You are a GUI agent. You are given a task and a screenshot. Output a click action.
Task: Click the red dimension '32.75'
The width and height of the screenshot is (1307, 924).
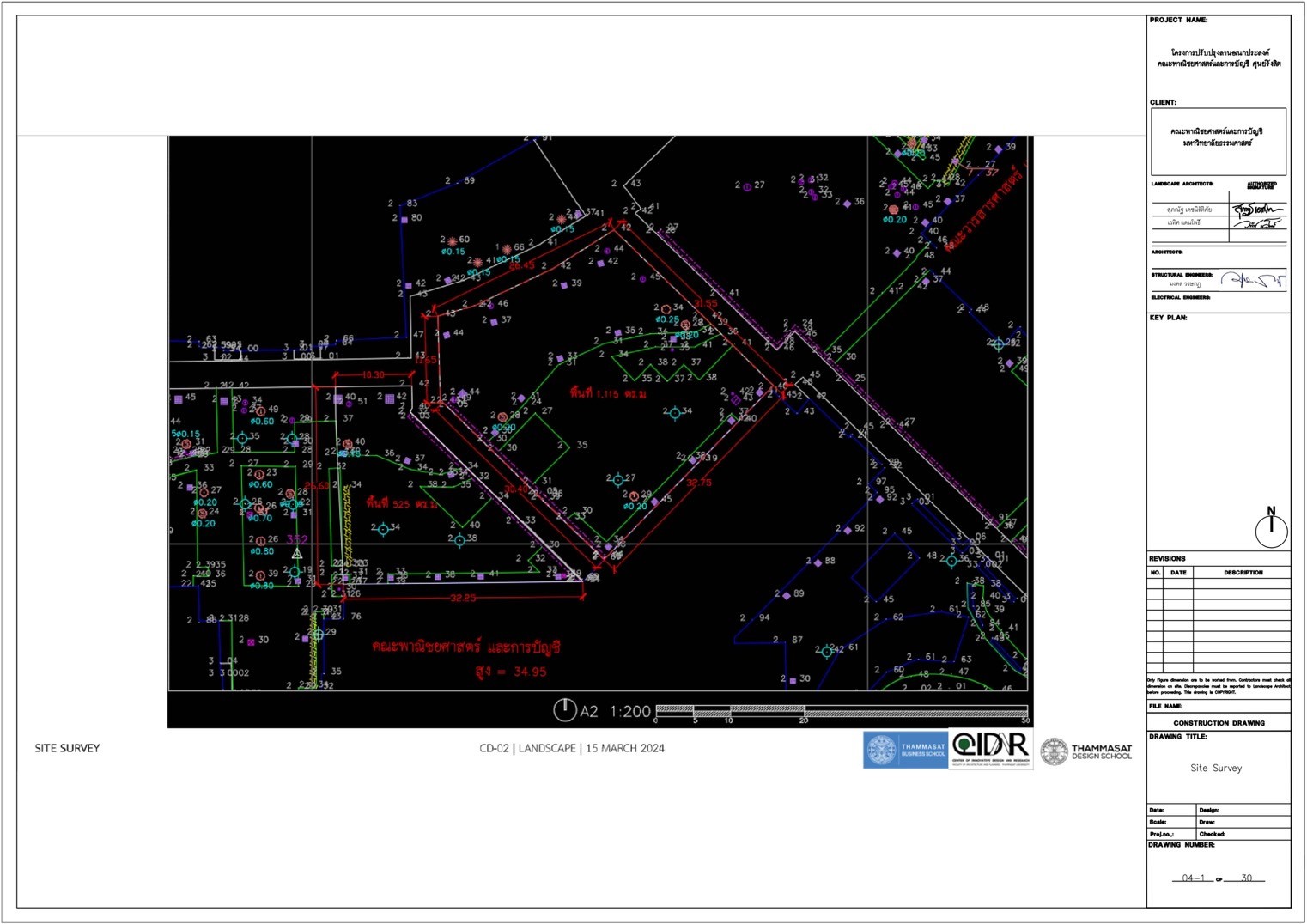tap(699, 483)
